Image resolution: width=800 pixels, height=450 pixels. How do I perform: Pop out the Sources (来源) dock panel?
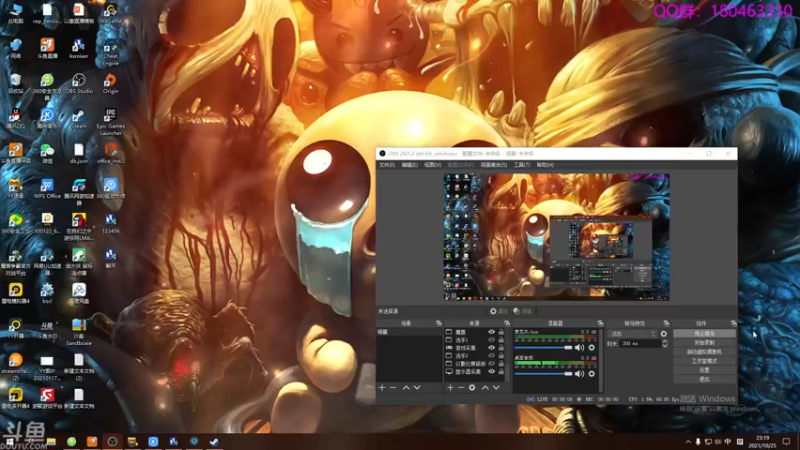coord(507,323)
